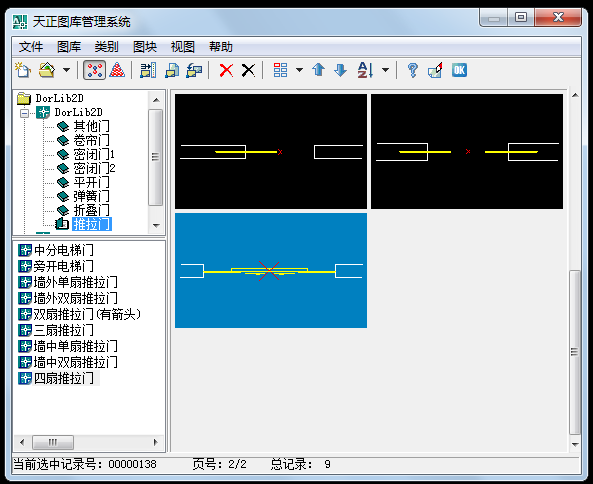593x484 pixels.
Task: Click the 中分电梯门 block icon
Action: point(25,250)
